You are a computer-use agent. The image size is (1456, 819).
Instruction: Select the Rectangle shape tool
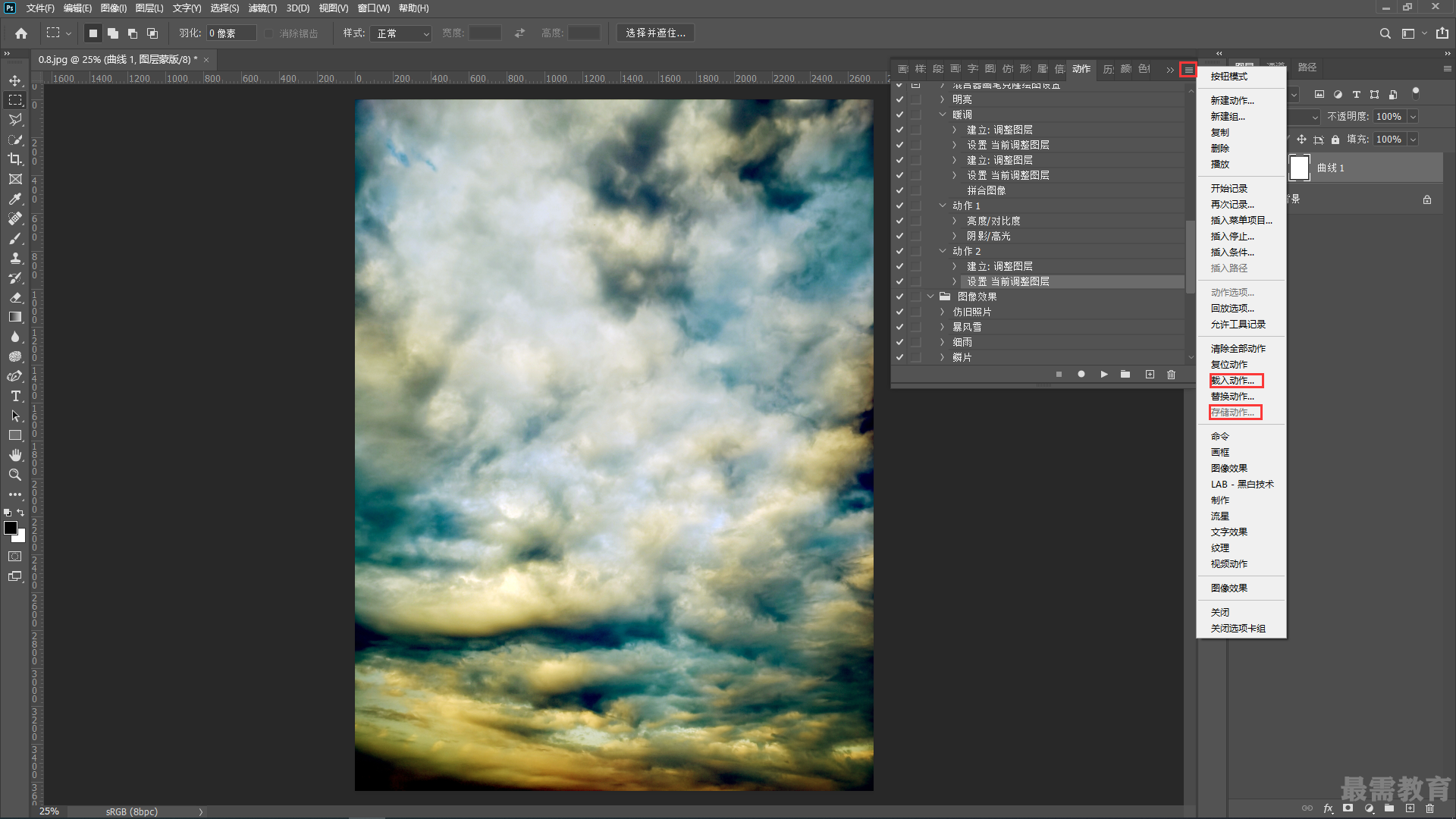click(15, 435)
